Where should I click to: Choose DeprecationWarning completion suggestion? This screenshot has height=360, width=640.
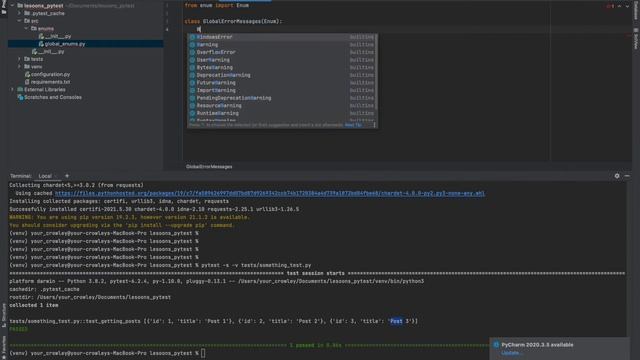[x=282, y=75]
